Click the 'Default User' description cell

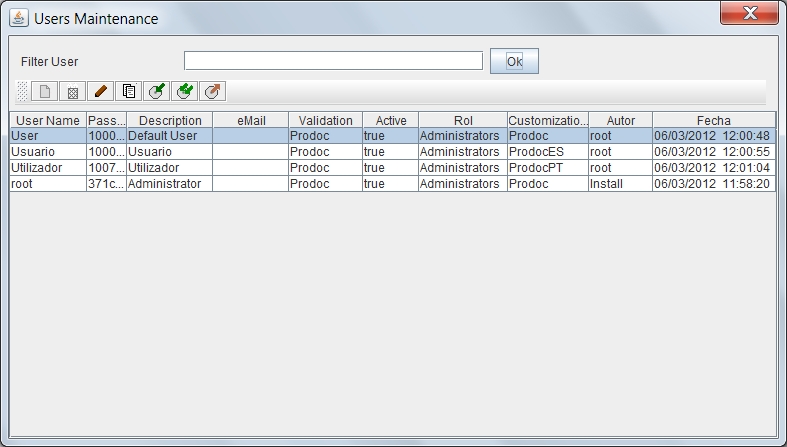(170, 136)
